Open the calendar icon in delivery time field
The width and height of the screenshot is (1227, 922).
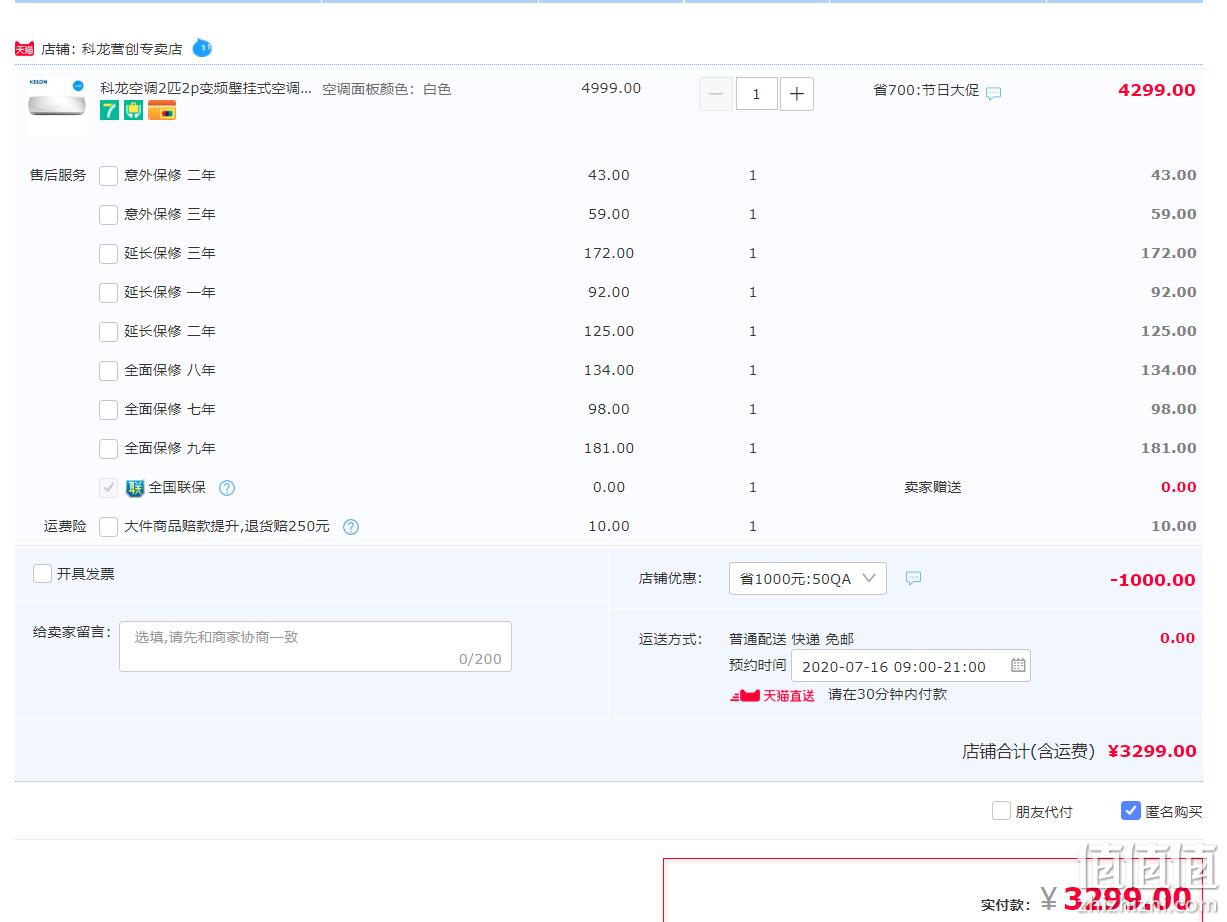[x=1018, y=665]
